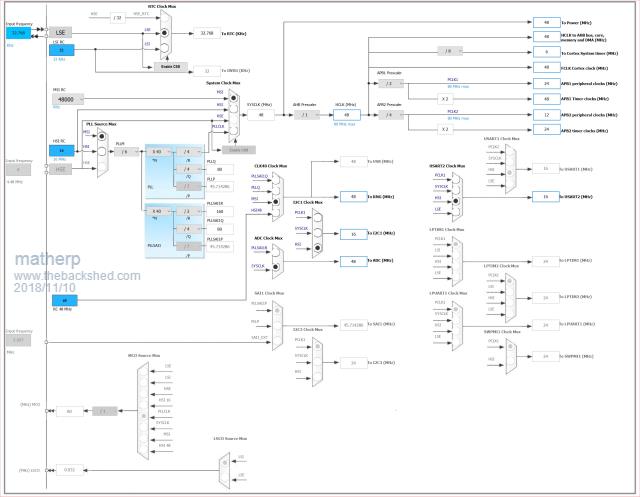Select MSI in PLL Source Mux
640x497 pixels.
[x=104, y=132]
